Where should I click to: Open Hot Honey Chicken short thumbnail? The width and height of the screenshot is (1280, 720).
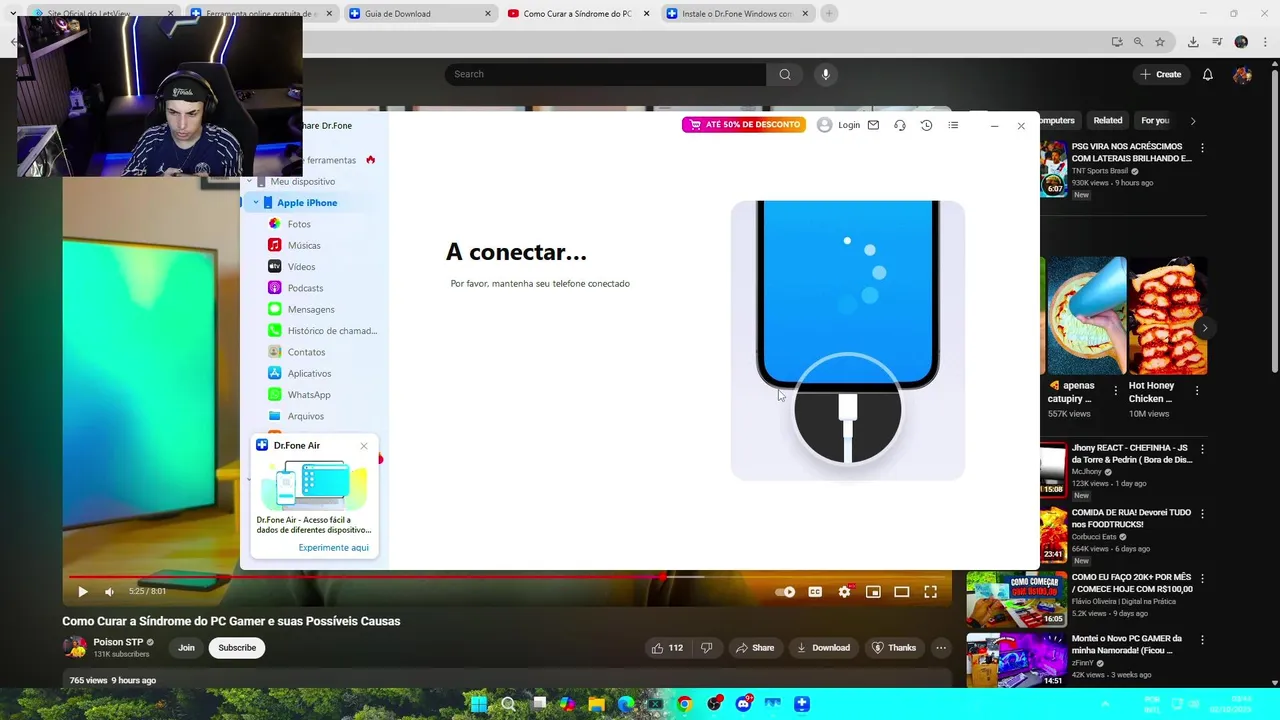pos(1167,316)
